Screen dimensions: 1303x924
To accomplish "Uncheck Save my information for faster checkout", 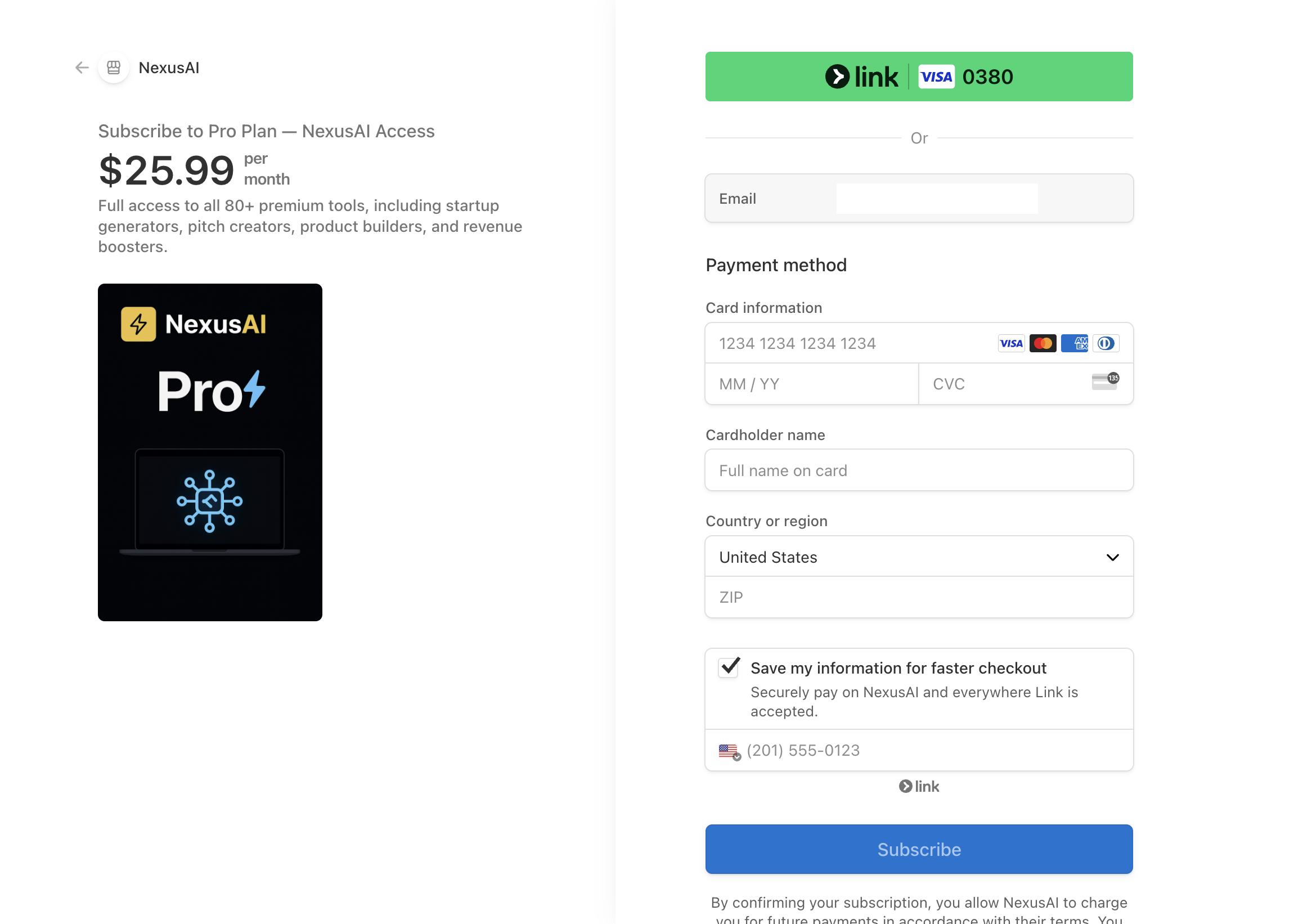I will pyautogui.click(x=729, y=667).
